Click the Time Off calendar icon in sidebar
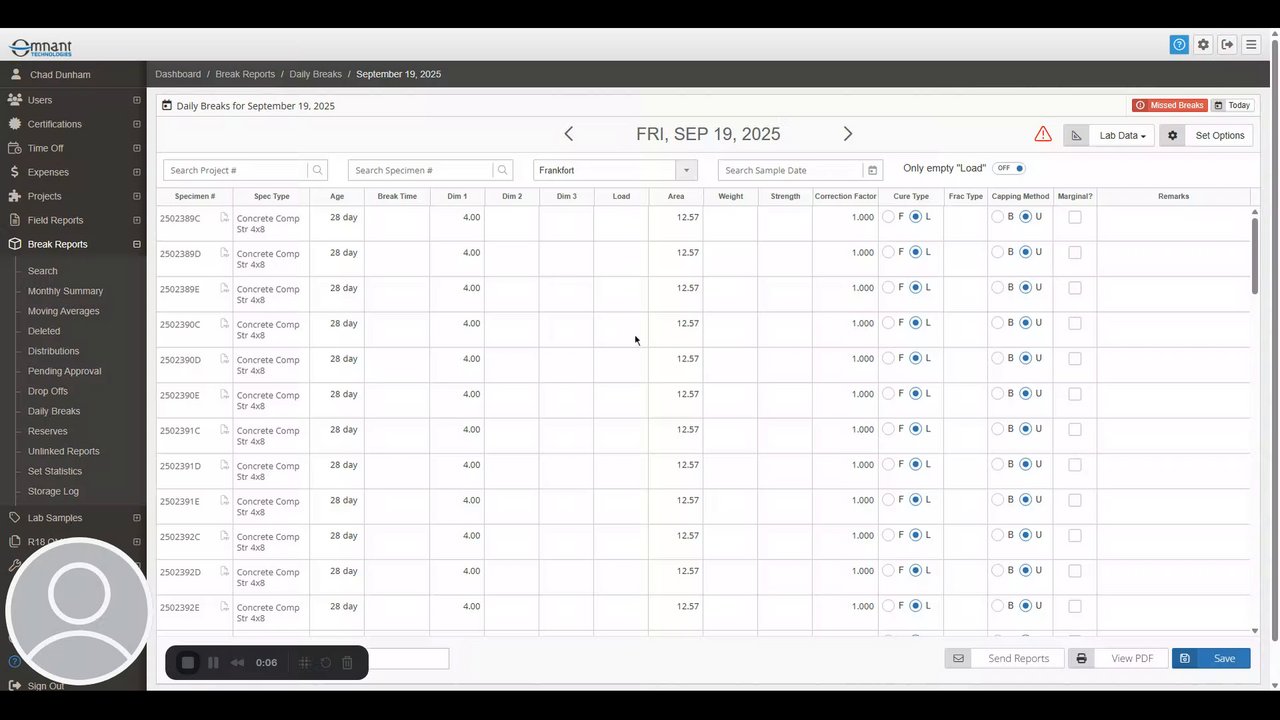This screenshot has width=1280, height=720. click(x=14, y=148)
